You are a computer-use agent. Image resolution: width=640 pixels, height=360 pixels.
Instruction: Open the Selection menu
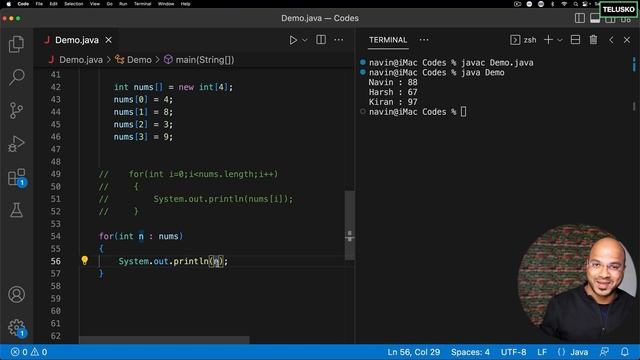coord(74,4)
